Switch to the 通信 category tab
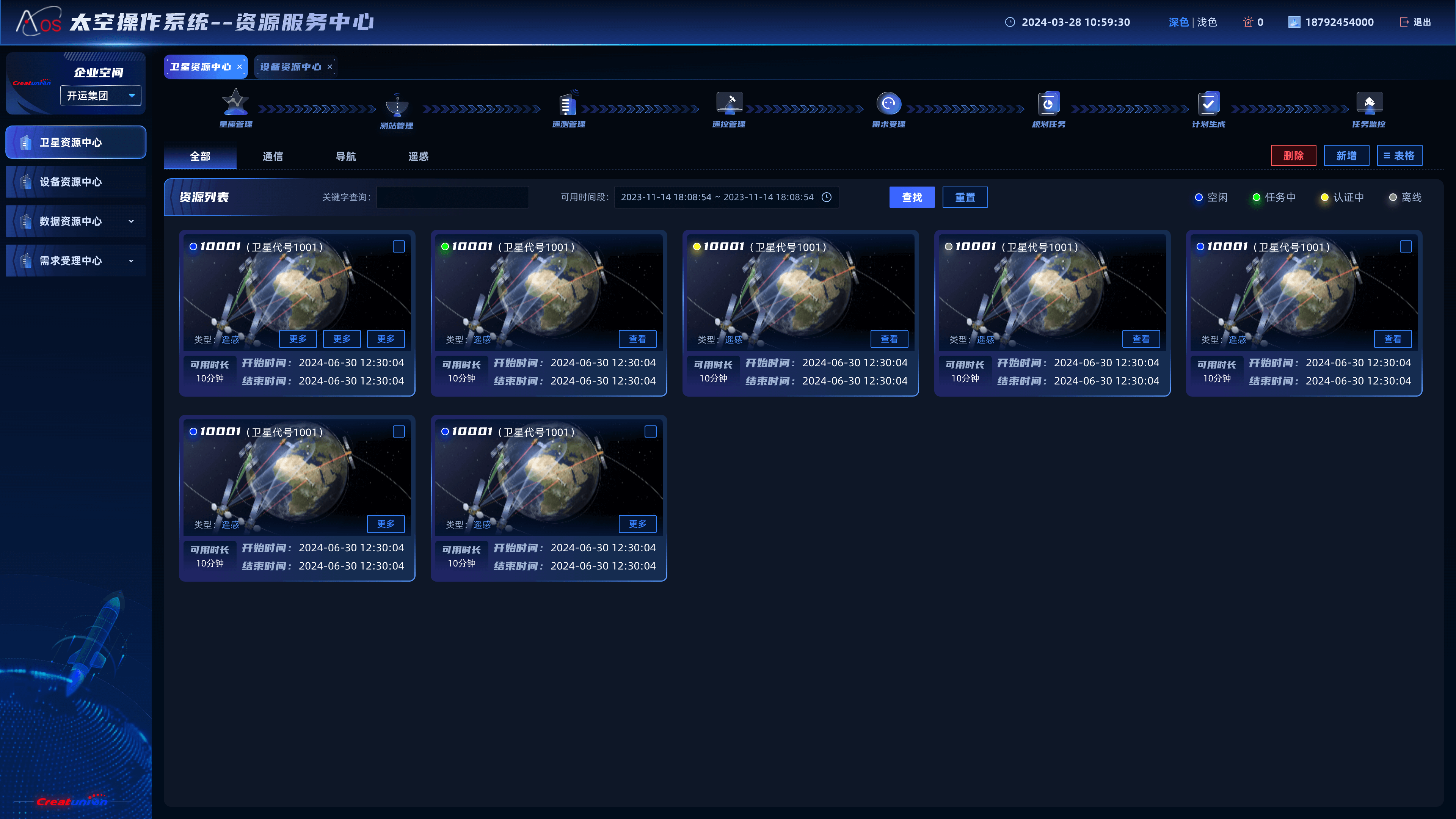1456x819 pixels. 273,156
